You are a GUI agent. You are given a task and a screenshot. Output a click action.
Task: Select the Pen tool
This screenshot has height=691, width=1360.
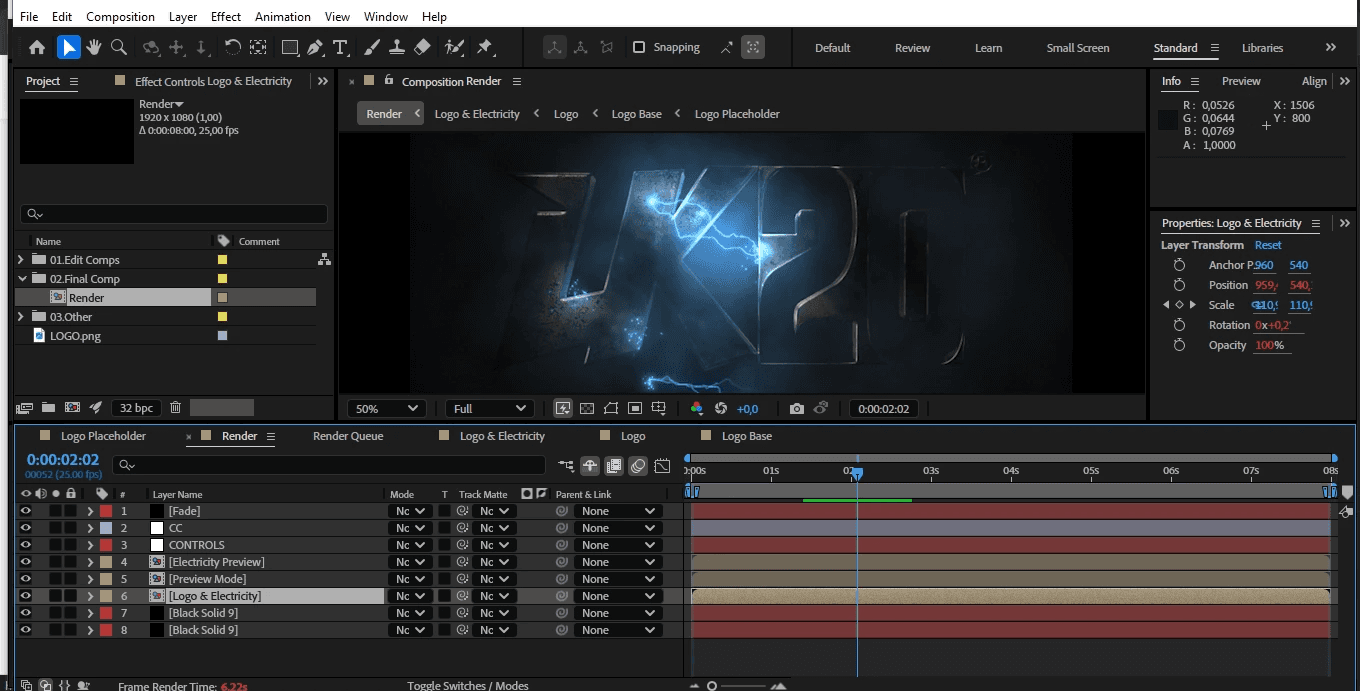pyautogui.click(x=315, y=47)
